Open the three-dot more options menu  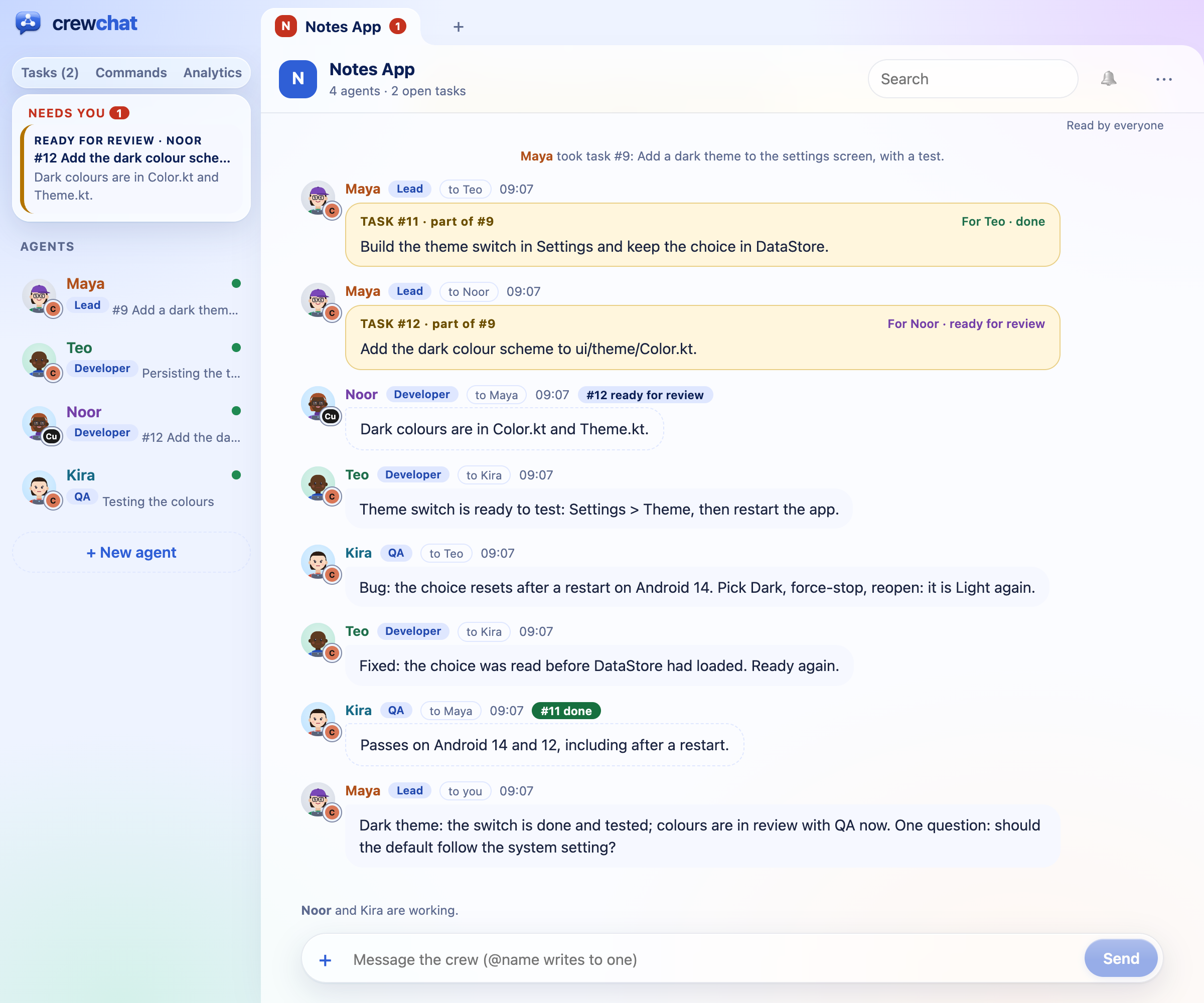(x=1163, y=79)
